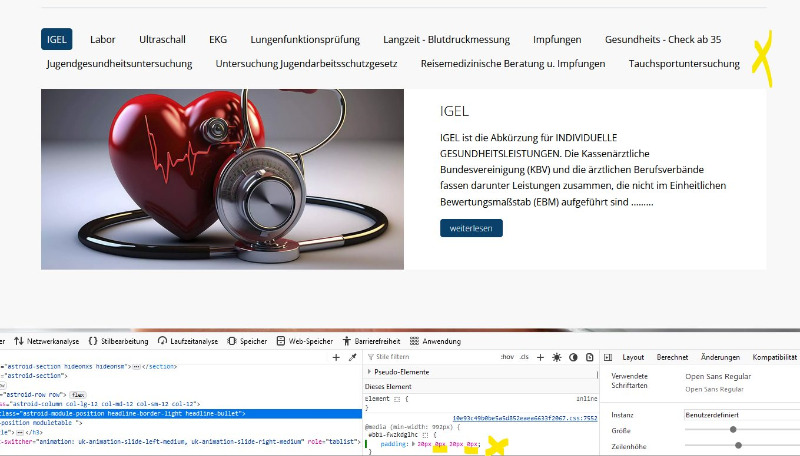Click the #bbi-fwzkdglhc rule selector

(x=393, y=435)
